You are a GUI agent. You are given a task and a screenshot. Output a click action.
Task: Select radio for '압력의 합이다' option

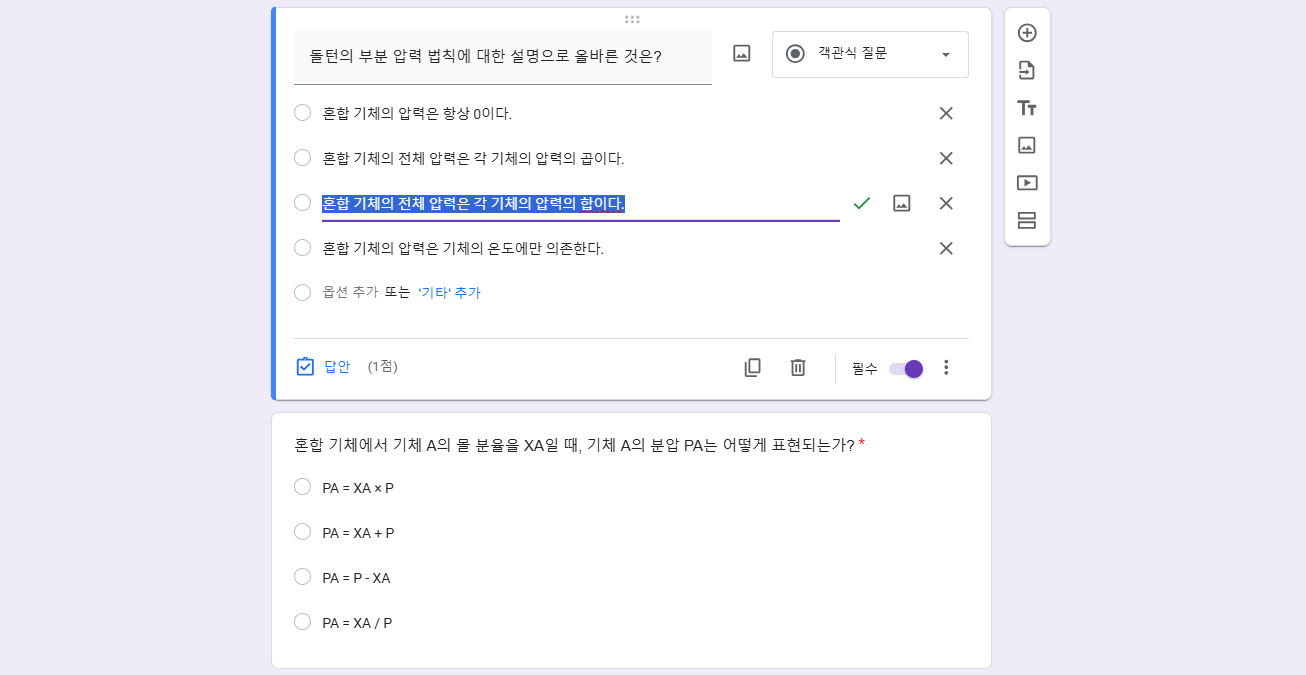(303, 203)
